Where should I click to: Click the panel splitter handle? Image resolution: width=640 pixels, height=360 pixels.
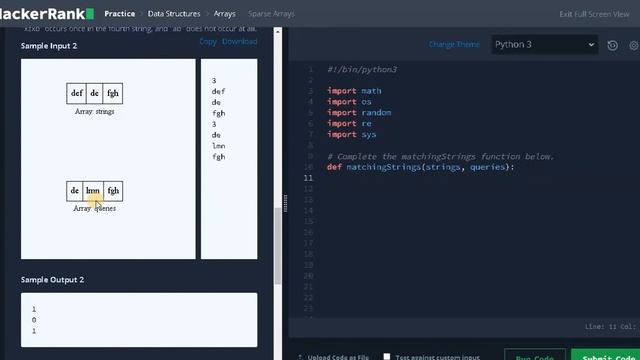[285, 203]
